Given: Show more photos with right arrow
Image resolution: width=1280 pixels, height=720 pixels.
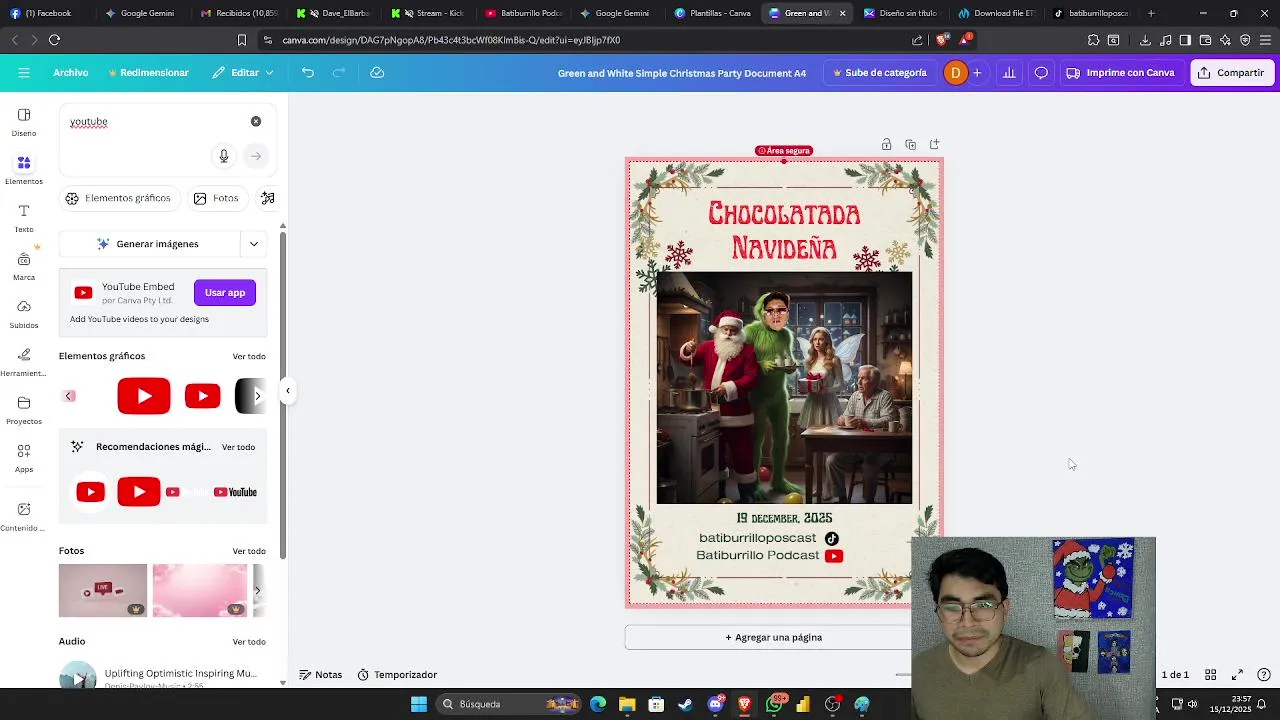Looking at the screenshot, I should tap(257, 590).
